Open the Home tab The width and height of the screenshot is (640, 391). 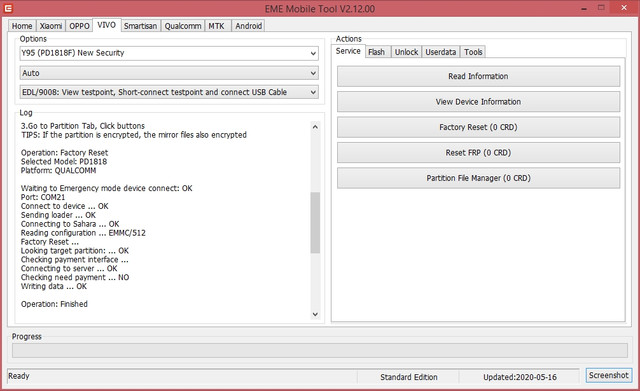(x=22, y=26)
